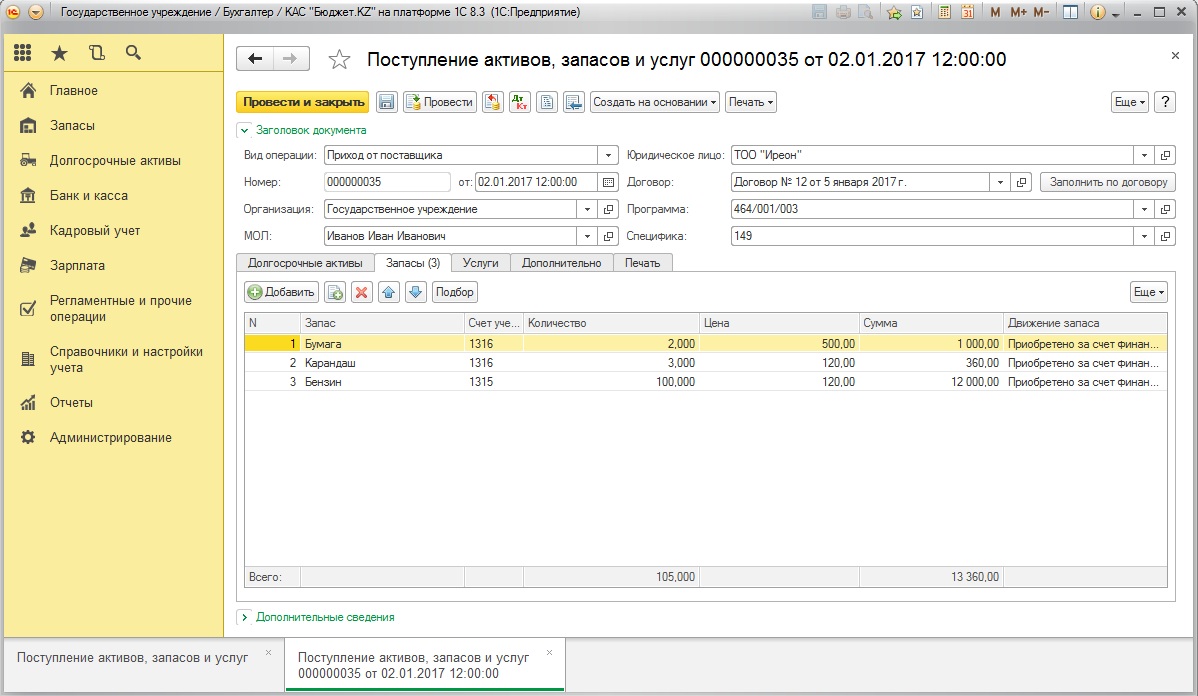Expand Дополнительные сведения section
The height and width of the screenshot is (696, 1198).
[244, 617]
